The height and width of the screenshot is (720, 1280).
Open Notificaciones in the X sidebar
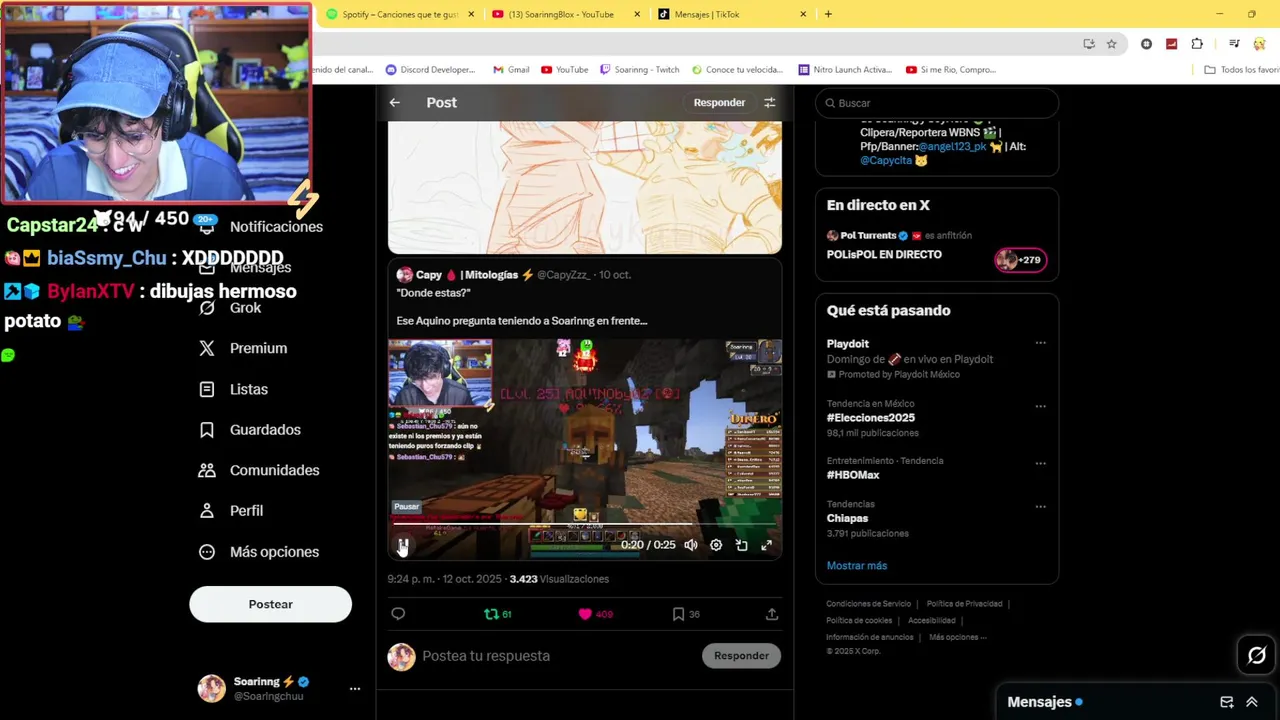coord(276,227)
